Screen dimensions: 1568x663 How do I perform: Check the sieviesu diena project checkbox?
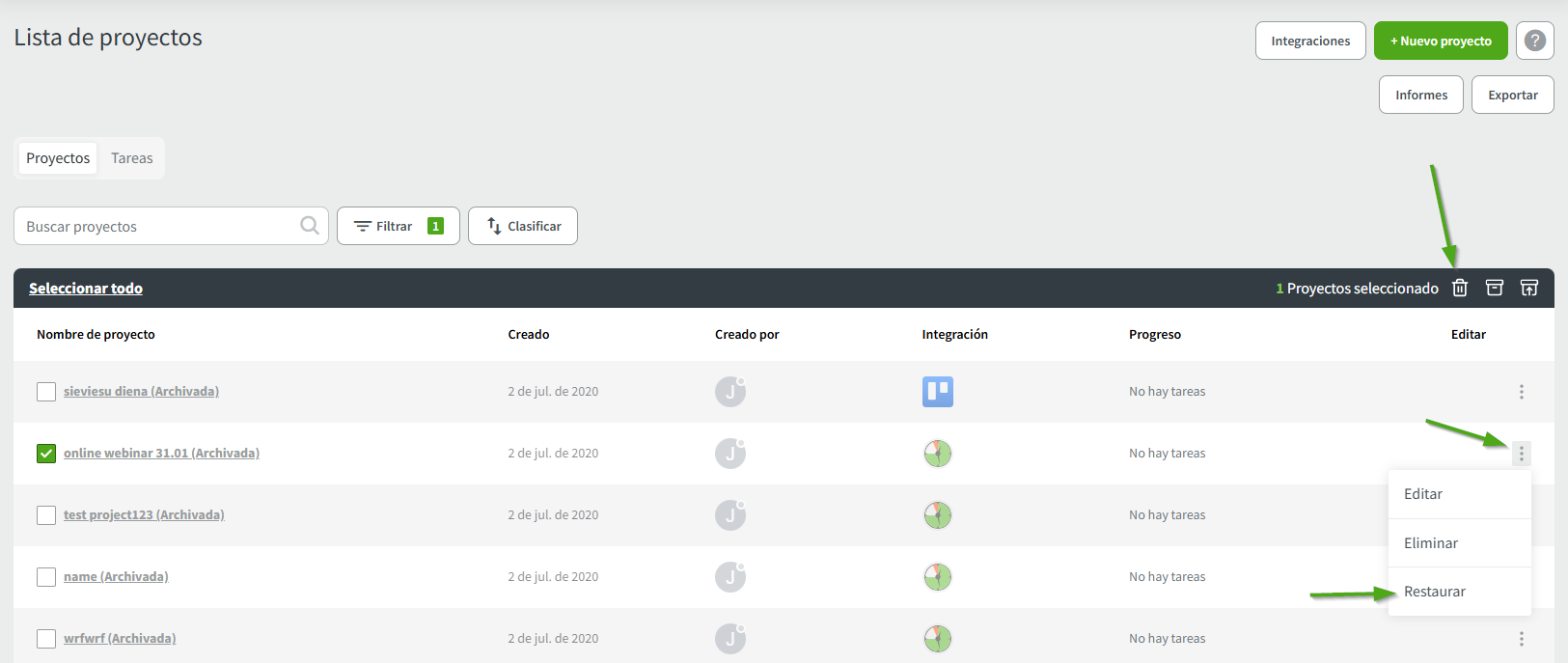click(46, 392)
